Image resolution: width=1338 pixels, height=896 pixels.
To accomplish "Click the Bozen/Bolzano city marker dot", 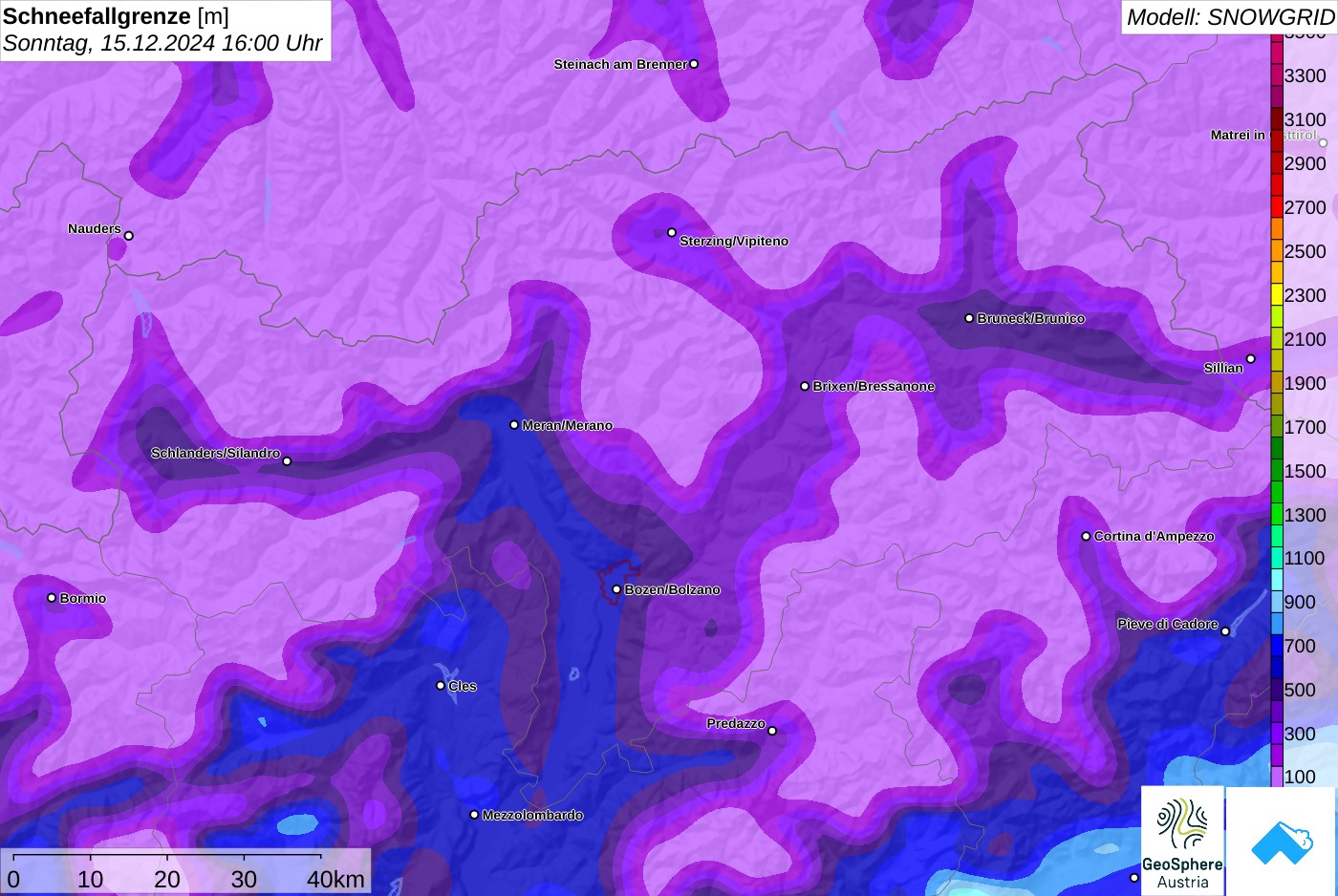I will (x=616, y=589).
